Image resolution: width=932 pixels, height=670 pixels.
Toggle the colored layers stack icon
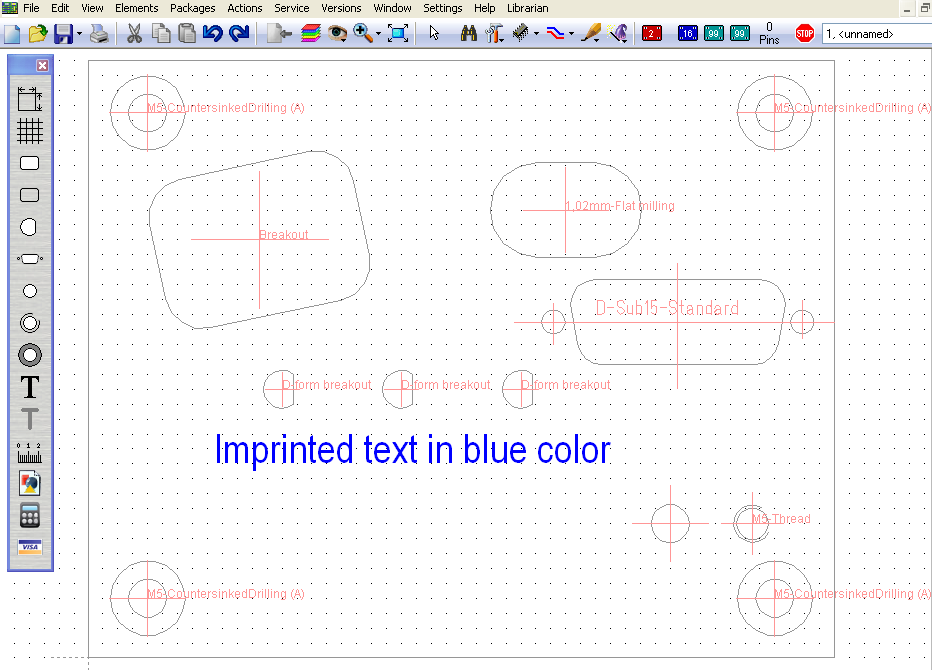click(x=310, y=33)
